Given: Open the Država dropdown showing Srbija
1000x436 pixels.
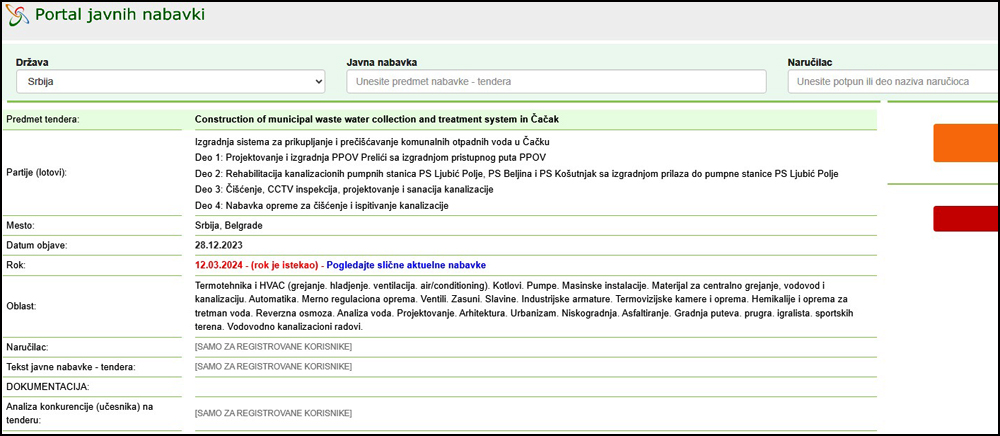Looking at the screenshot, I should 170,82.
